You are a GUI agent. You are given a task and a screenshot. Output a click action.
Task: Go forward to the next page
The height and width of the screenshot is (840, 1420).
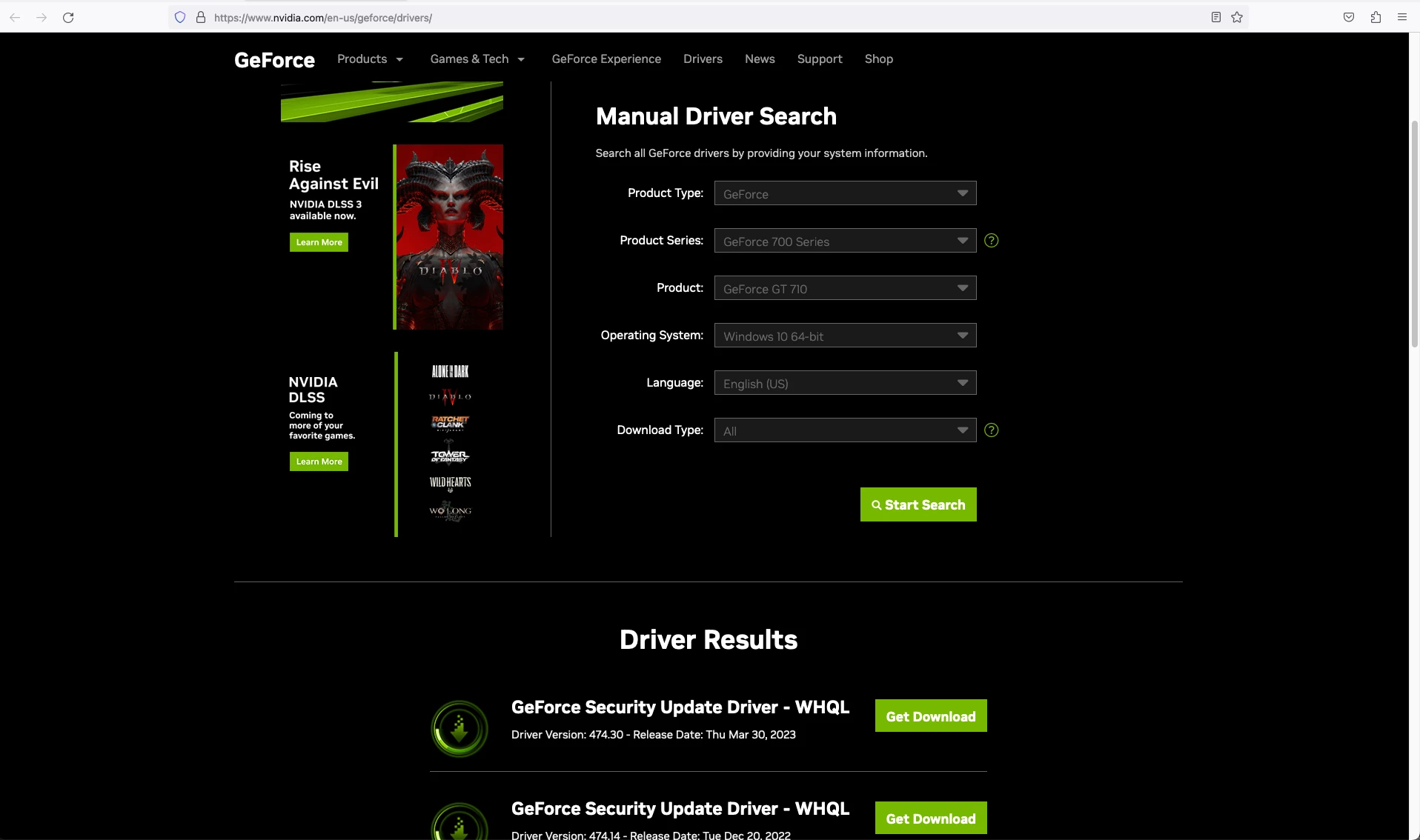click(x=42, y=17)
